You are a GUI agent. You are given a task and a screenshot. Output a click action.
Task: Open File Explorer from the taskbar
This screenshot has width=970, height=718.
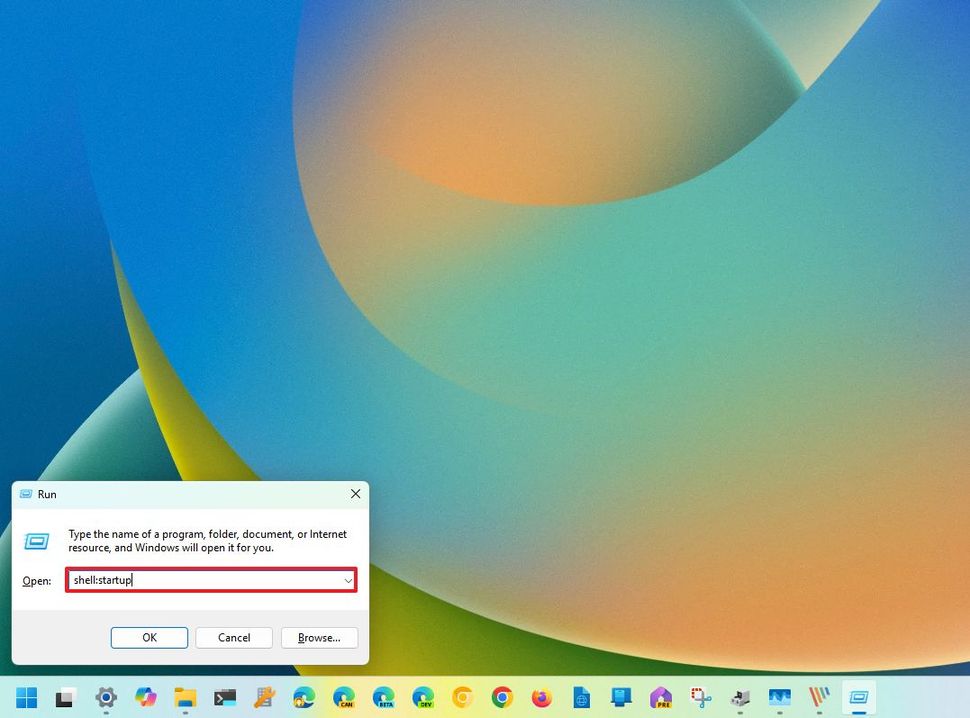click(185, 697)
